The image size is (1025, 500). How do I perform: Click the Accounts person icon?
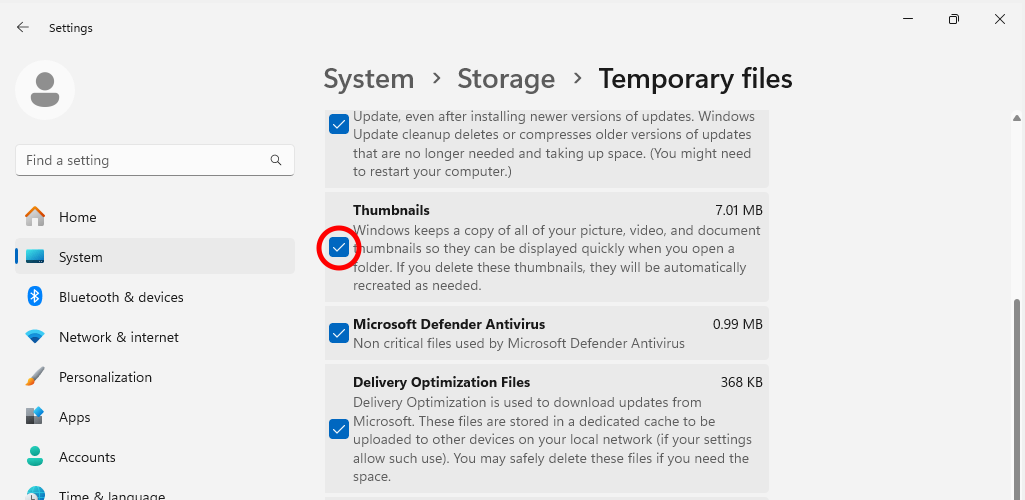[x=35, y=457]
